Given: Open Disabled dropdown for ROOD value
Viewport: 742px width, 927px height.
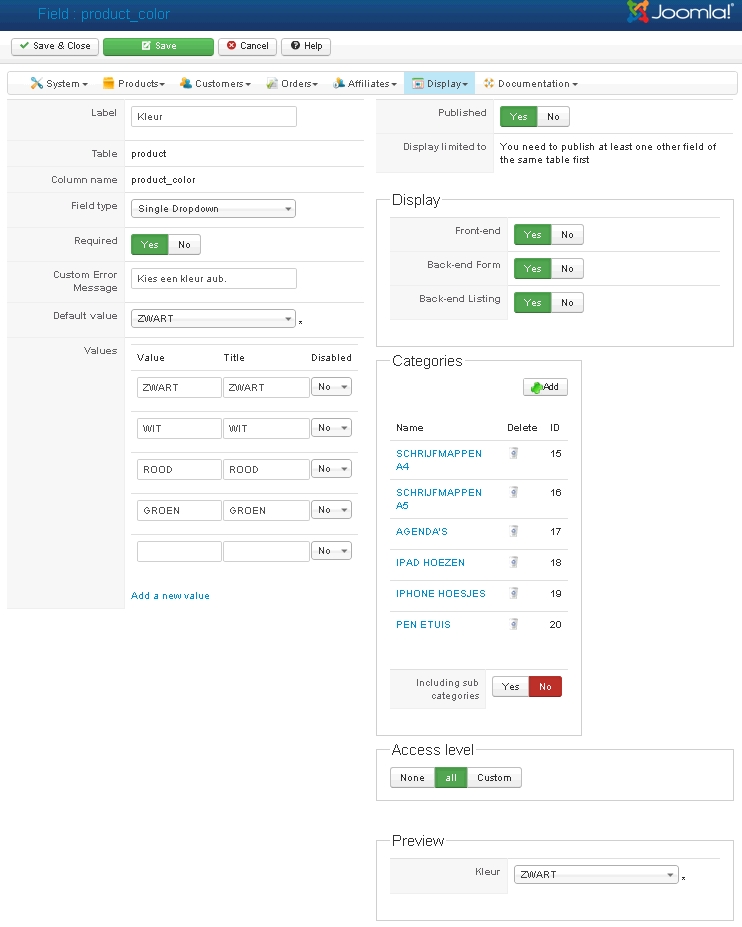Looking at the screenshot, I should coord(331,469).
